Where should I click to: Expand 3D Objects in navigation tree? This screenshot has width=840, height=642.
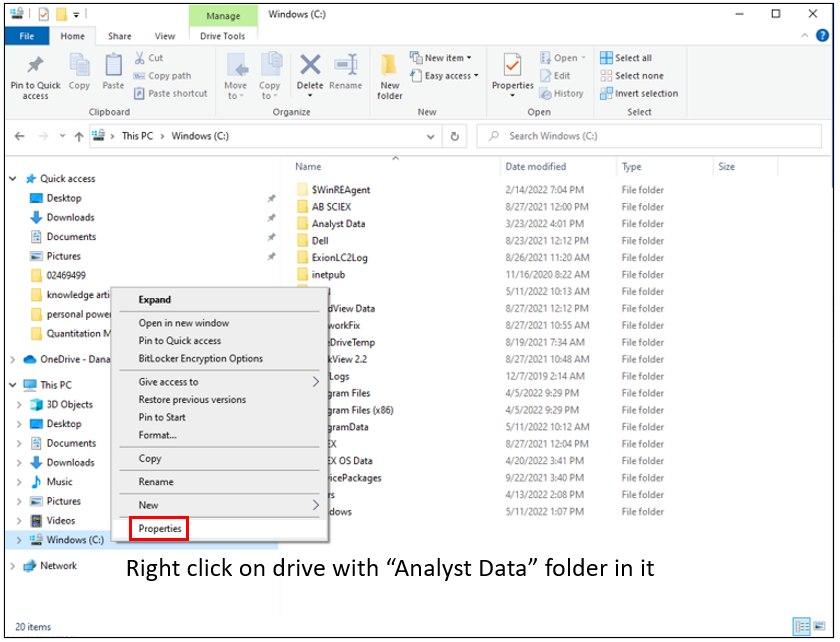[x=19, y=405]
